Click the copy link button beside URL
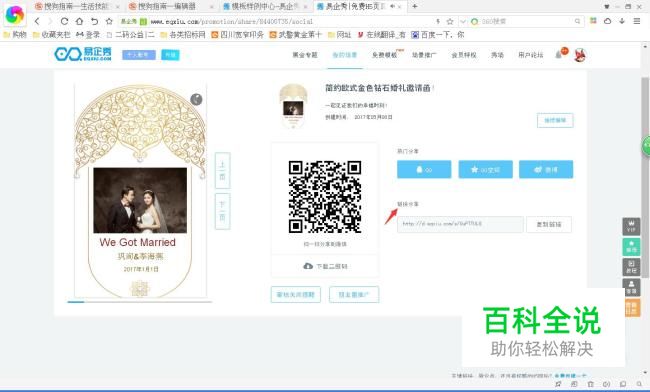650x392 pixels. tap(549, 224)
